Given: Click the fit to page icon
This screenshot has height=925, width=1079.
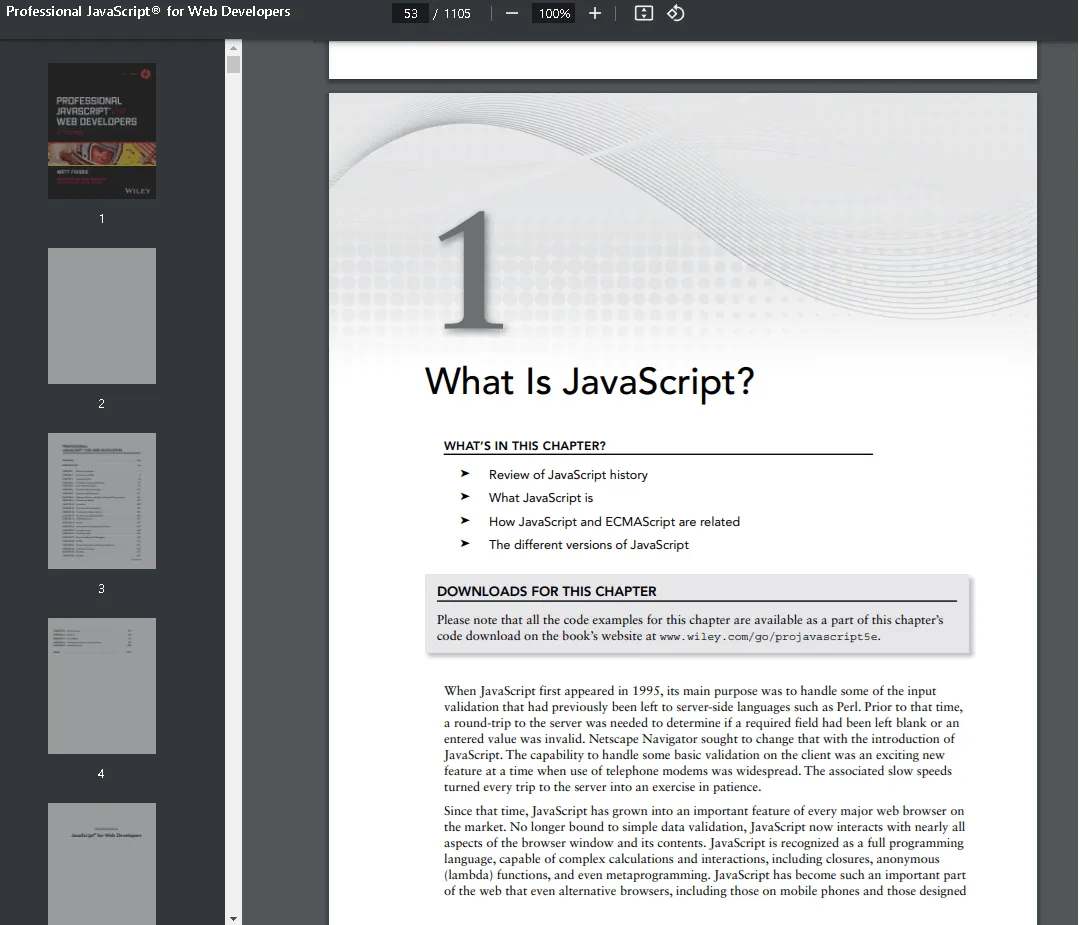Looking at the screenshot, I should pos(644,13).
